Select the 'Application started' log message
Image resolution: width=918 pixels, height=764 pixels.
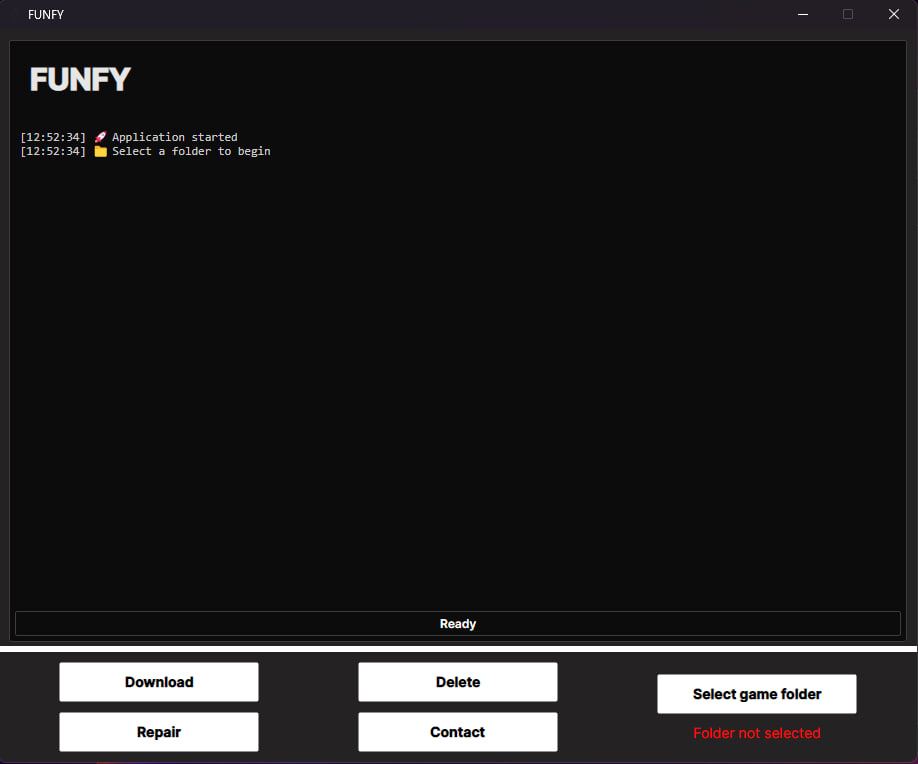[x=175, y=137]
